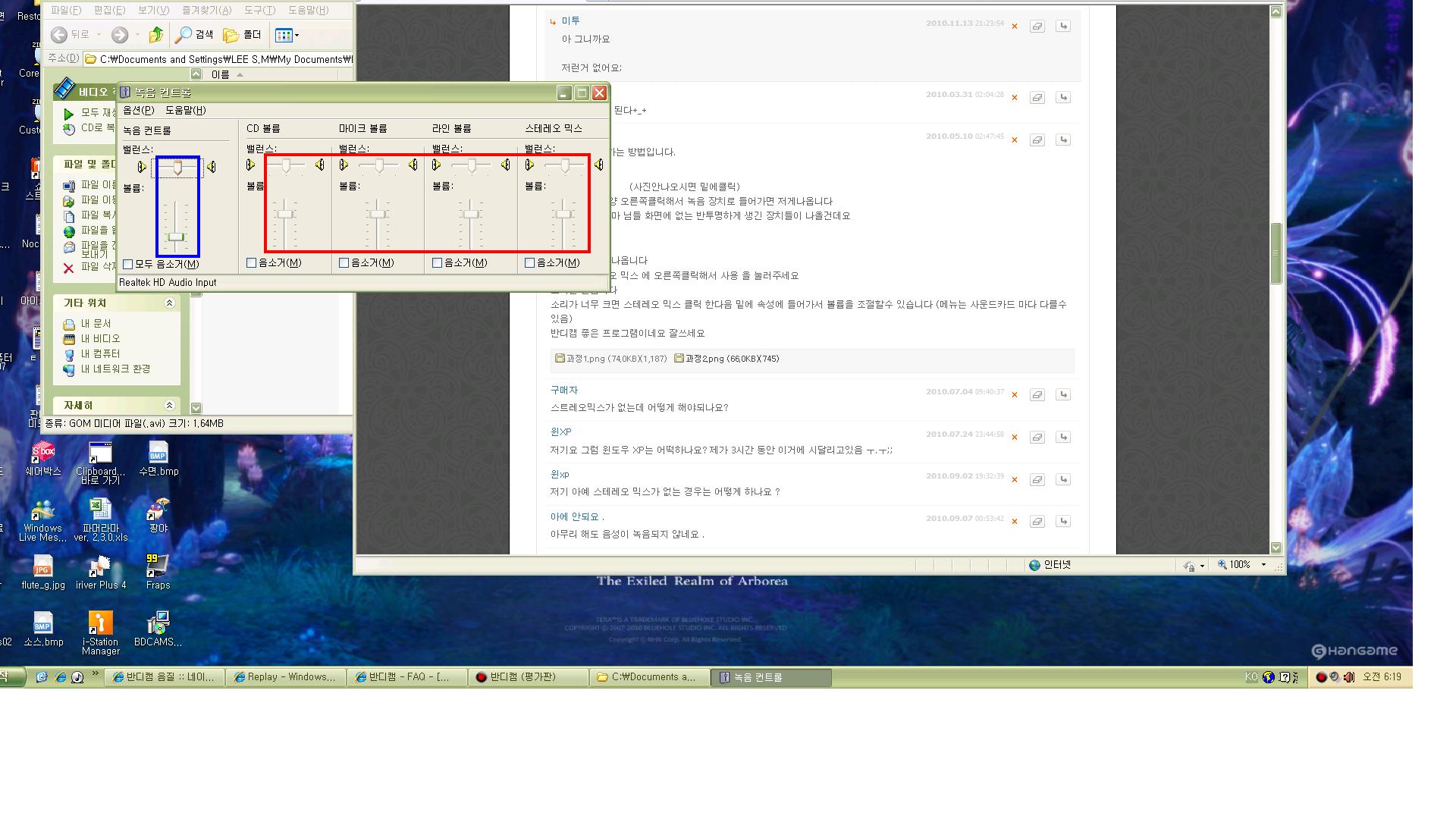Click the Explorer Up folder button
The height and width of the screenshot is (819, 1456).
click(156, 35)
